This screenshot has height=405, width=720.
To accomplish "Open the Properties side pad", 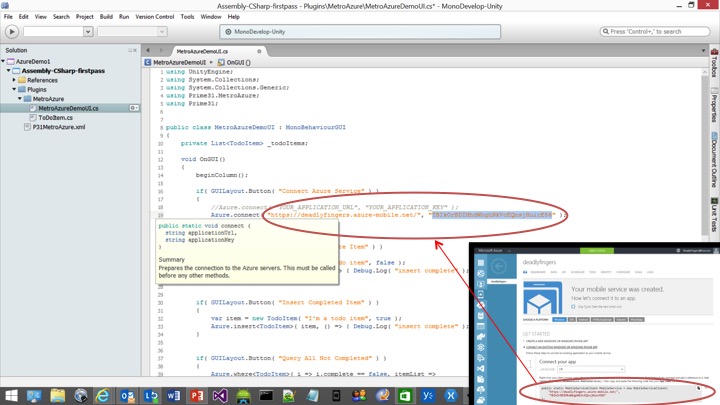I will pyautogui.click(x=714, y=105).
